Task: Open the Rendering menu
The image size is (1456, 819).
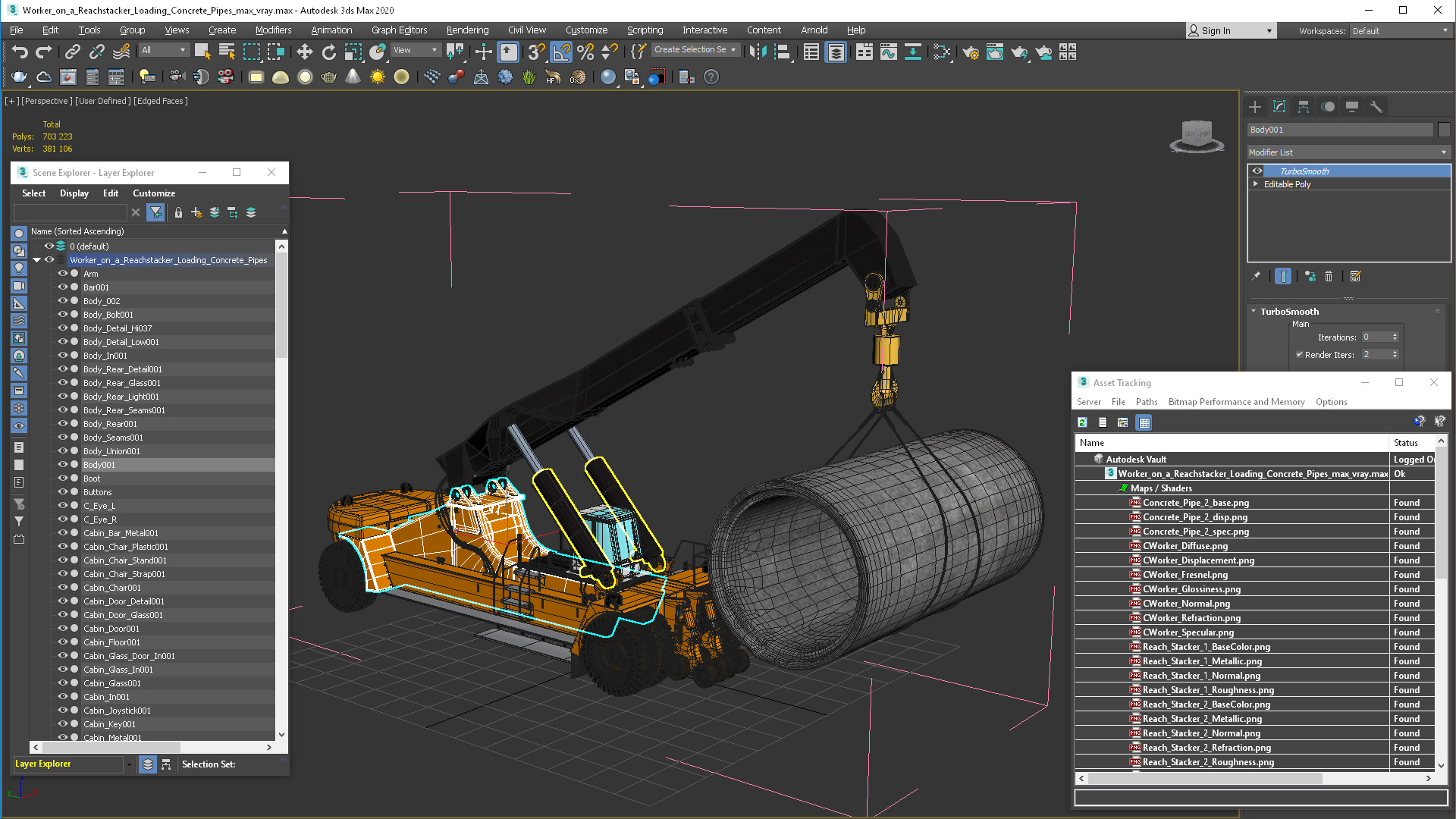Action: click(467, 30)
